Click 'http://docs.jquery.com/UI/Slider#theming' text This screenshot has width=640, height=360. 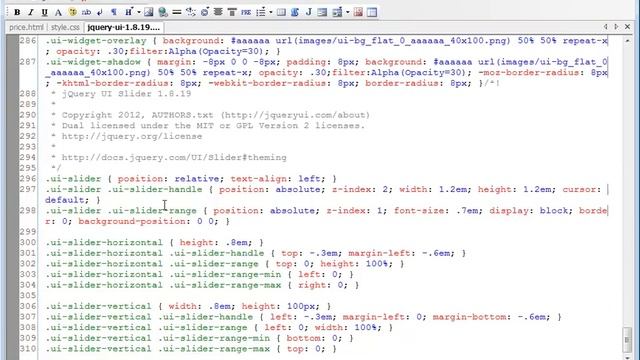coord(174,158)
